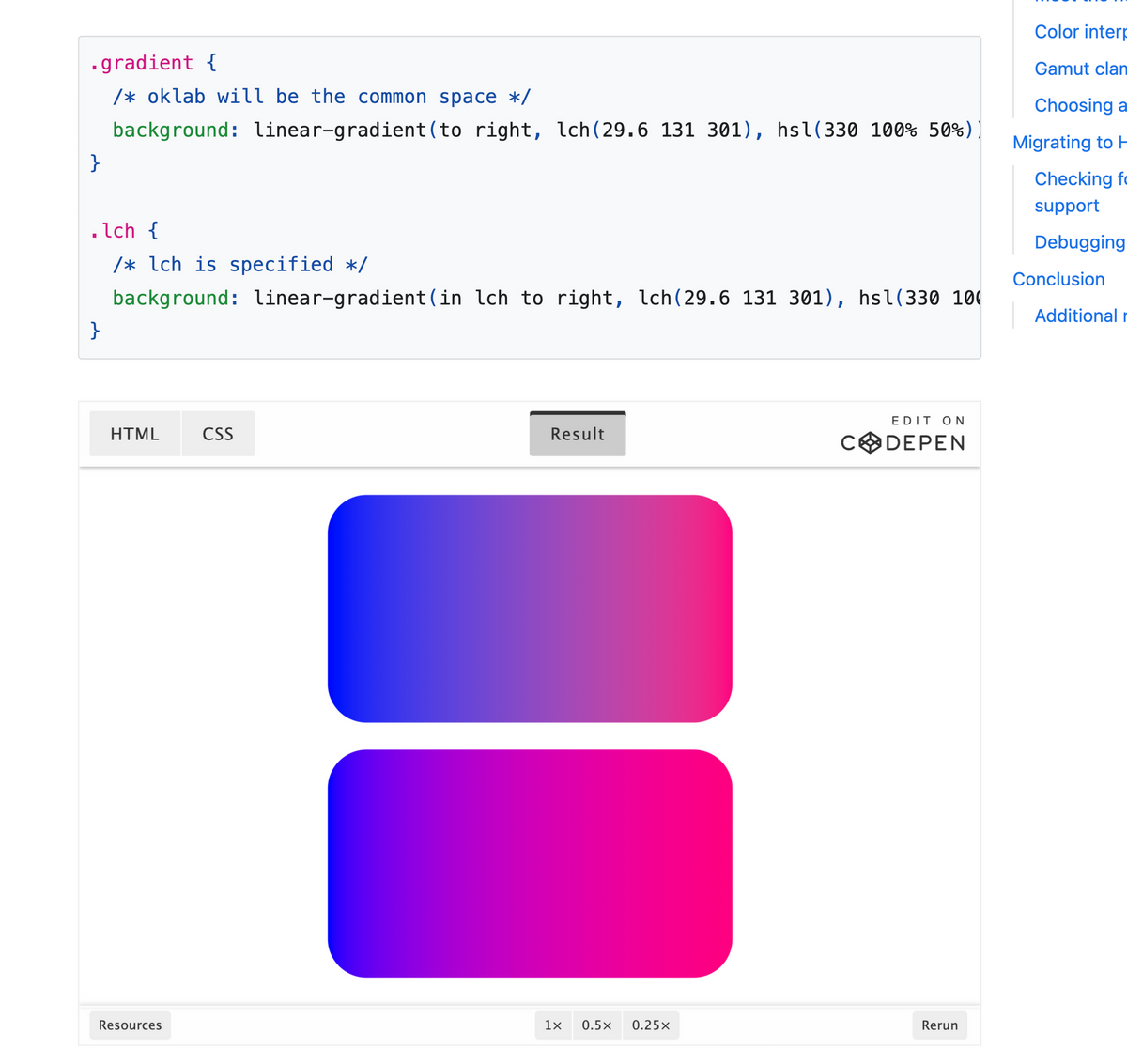Click the 'in lch to right' code text
Viewport: 1127px width, 1064px height.
point(526,299)
